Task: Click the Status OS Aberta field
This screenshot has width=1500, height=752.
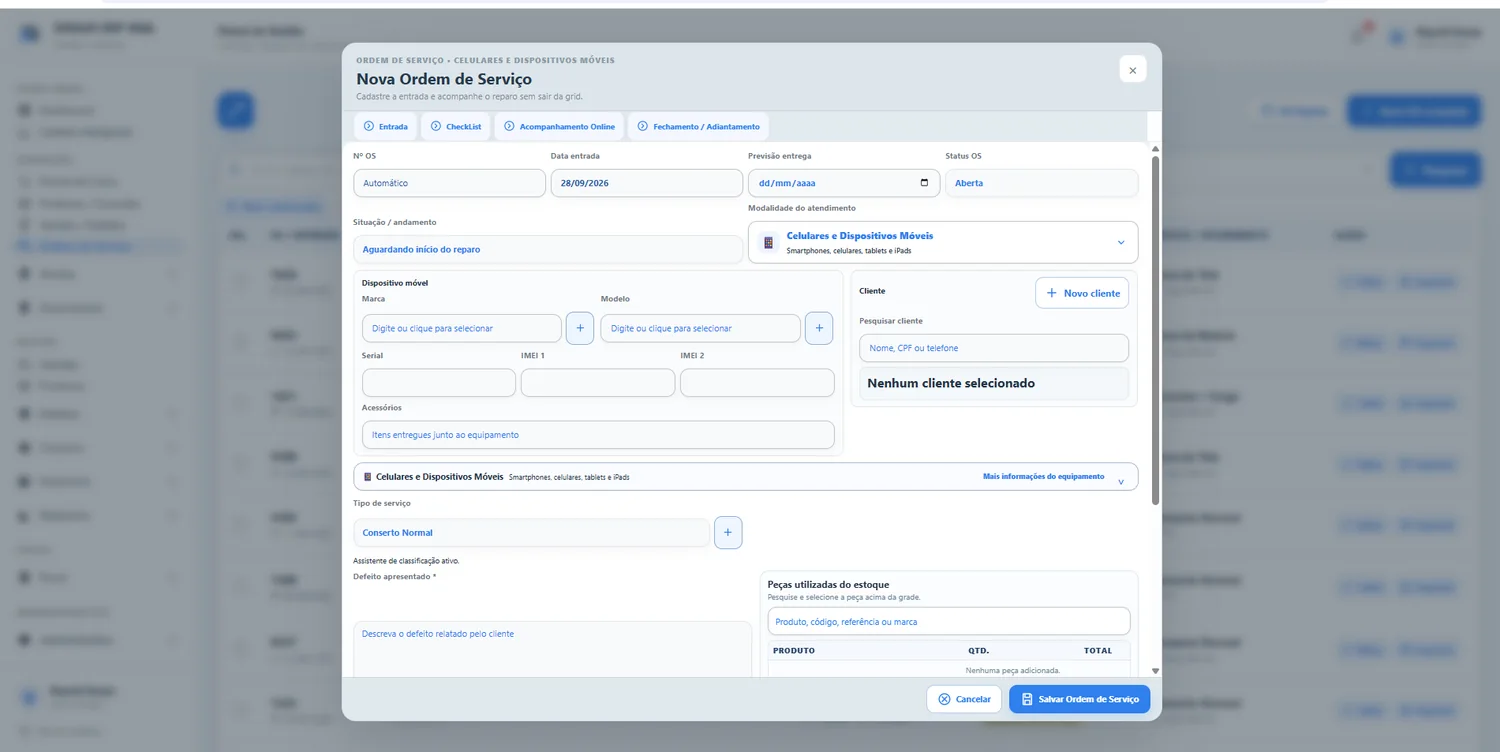Action: click(x=1041, y=183)
